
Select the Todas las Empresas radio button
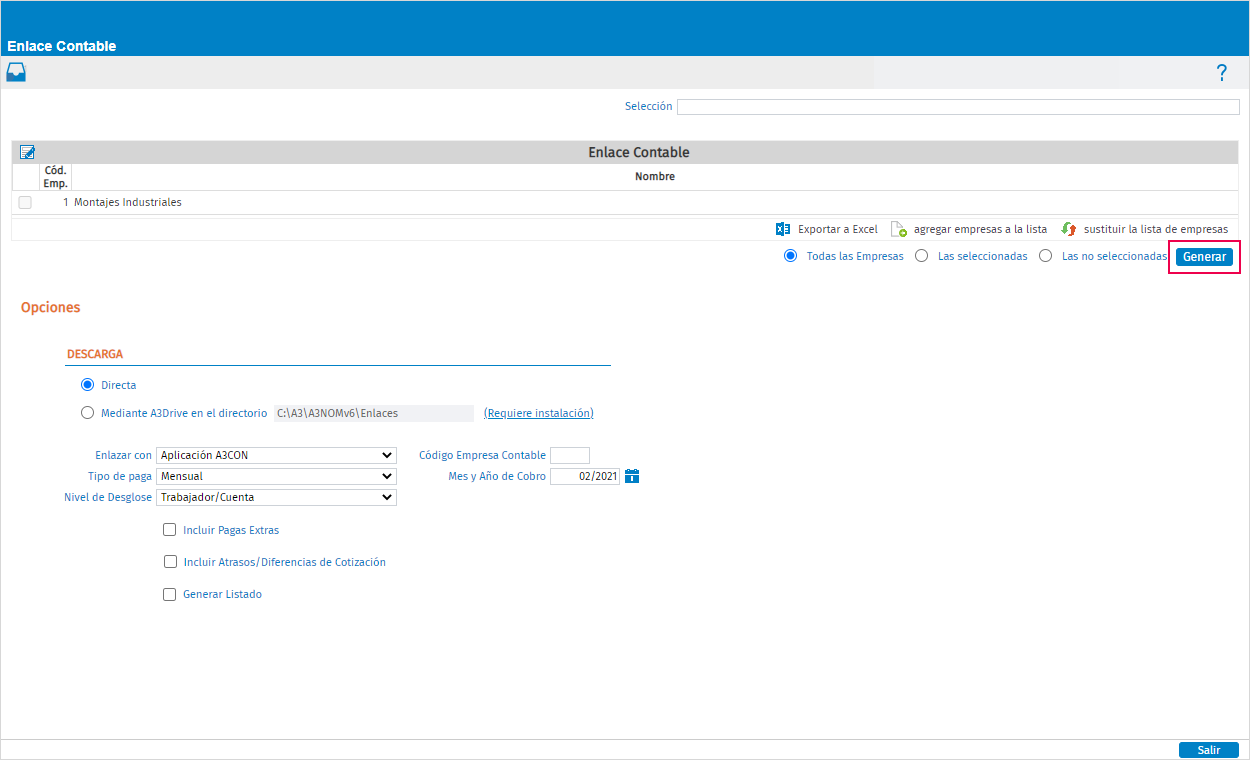click(790, 256)
